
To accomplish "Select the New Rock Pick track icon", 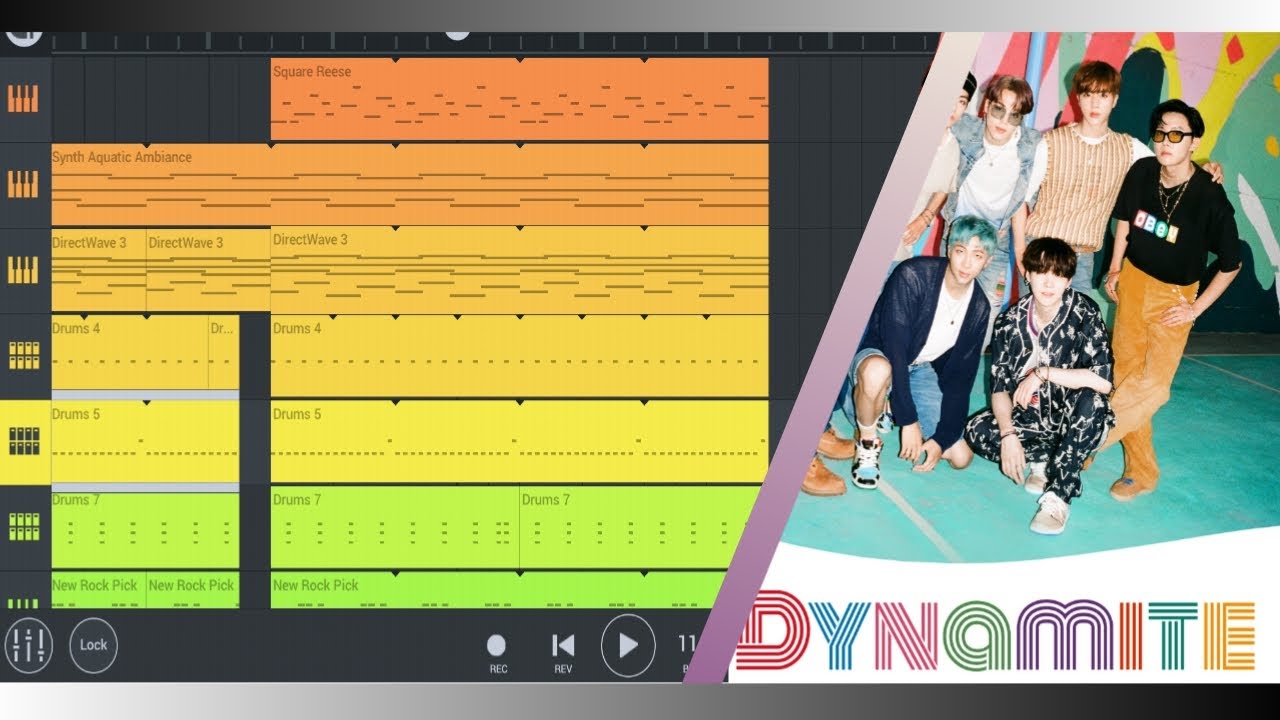I will (x=23, y=603).
